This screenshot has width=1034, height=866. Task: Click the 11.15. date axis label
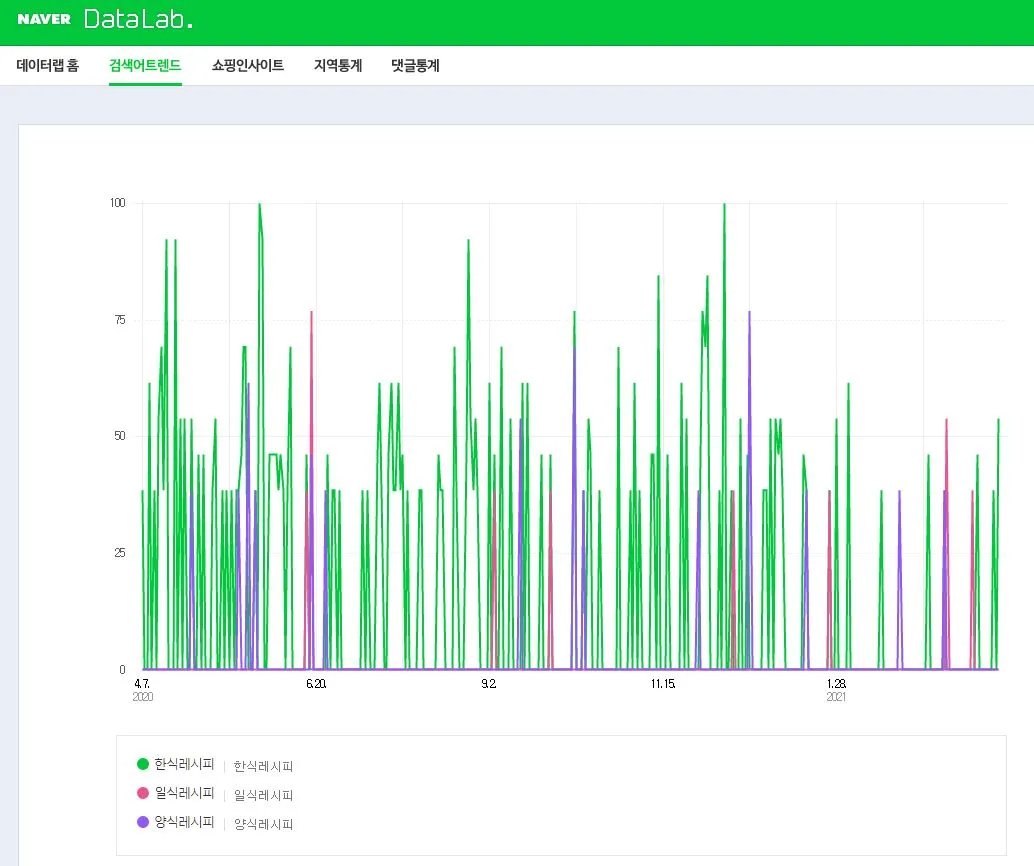tap(663, 684)
